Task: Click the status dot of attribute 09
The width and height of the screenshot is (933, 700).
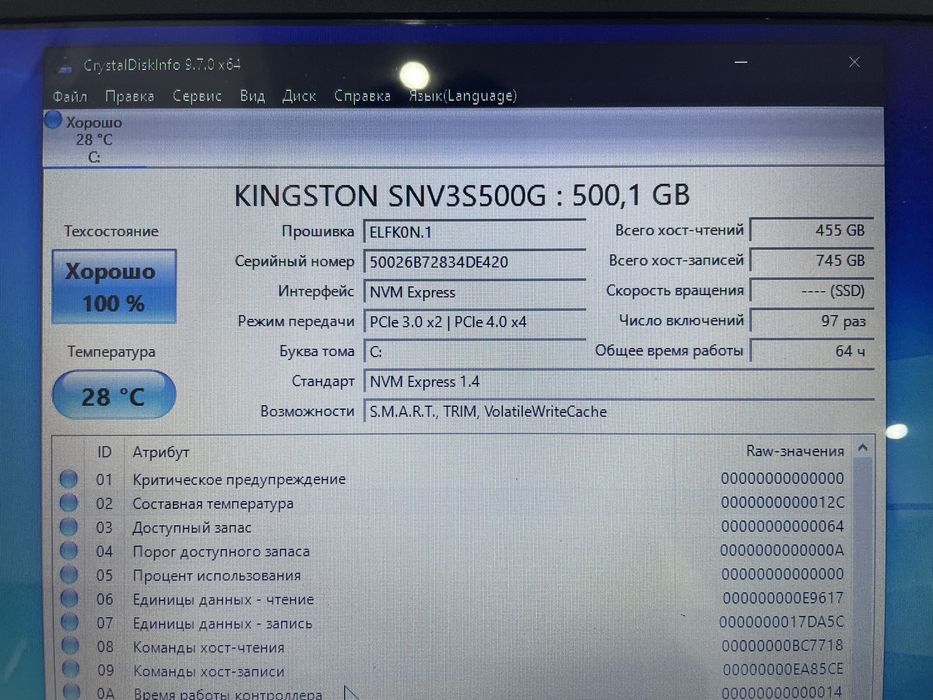Action: (x=71, y=670)
